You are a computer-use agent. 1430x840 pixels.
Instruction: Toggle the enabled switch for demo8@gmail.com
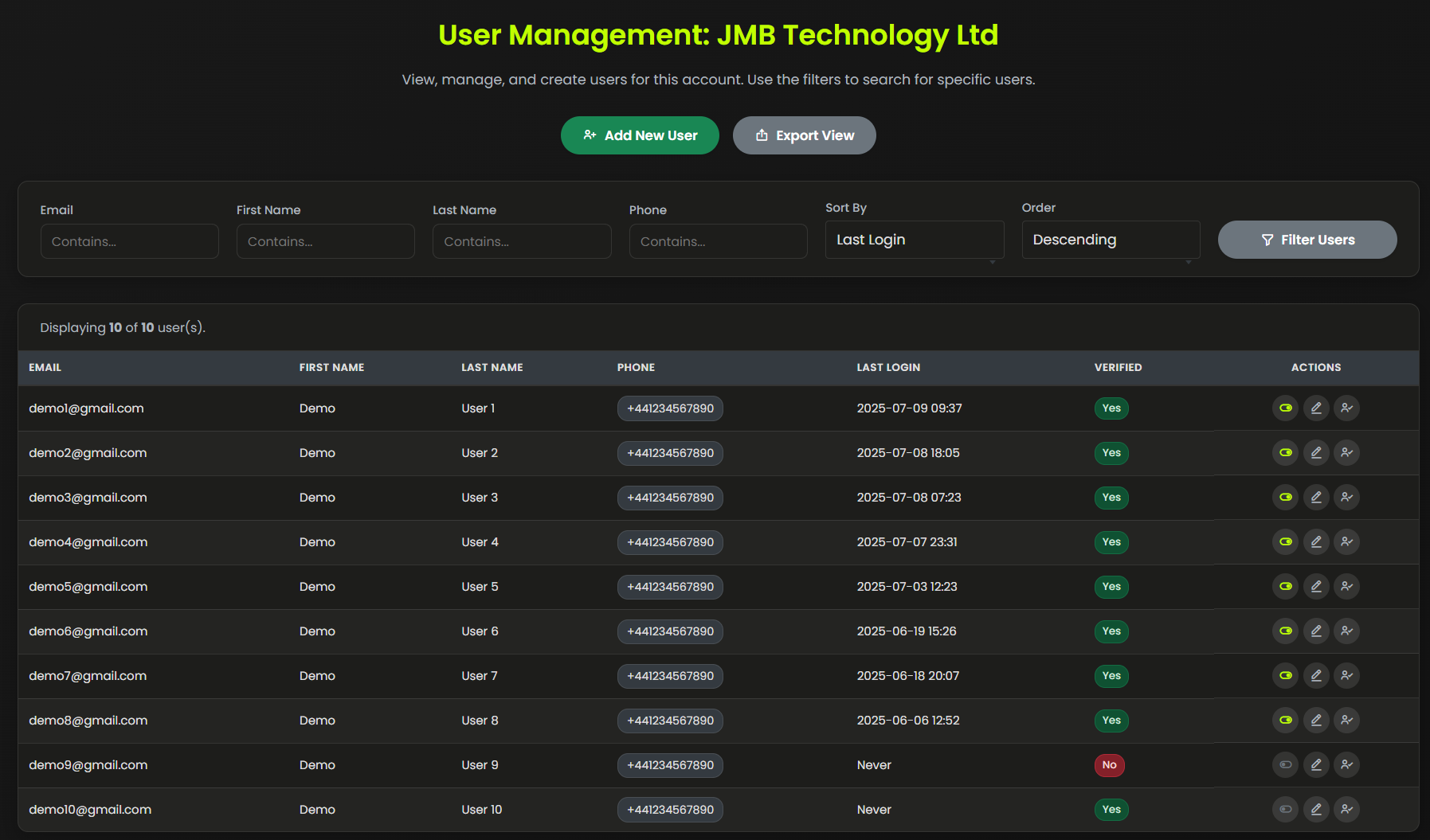point(1285,721)
